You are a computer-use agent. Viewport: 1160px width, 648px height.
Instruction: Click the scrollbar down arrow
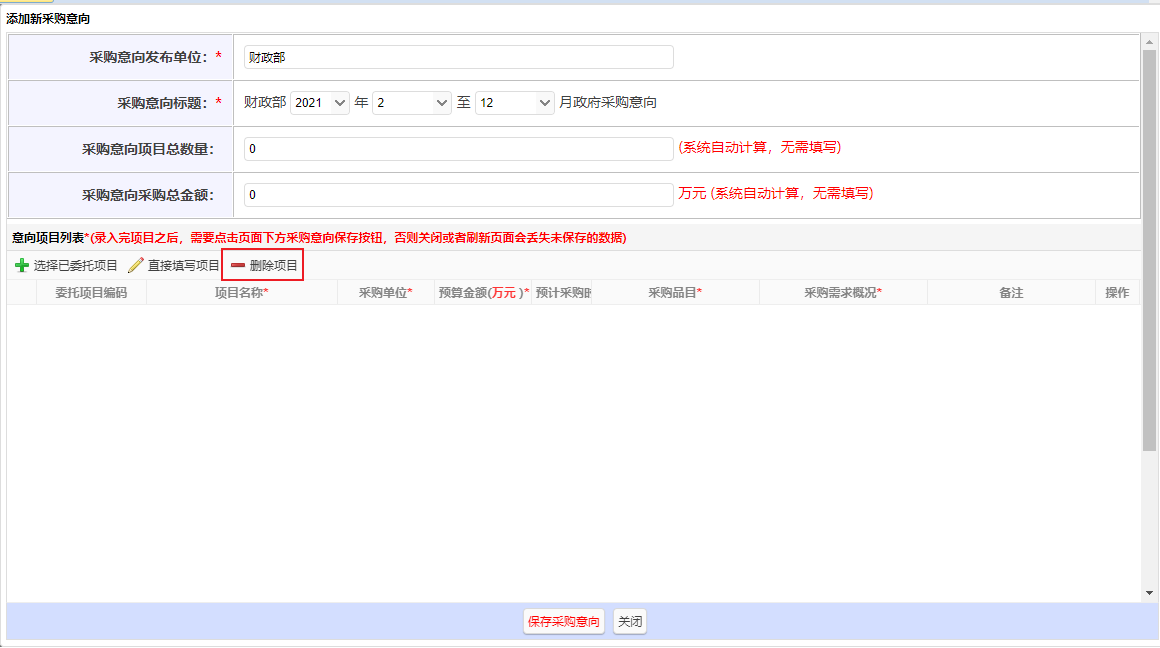point(1149,593)
